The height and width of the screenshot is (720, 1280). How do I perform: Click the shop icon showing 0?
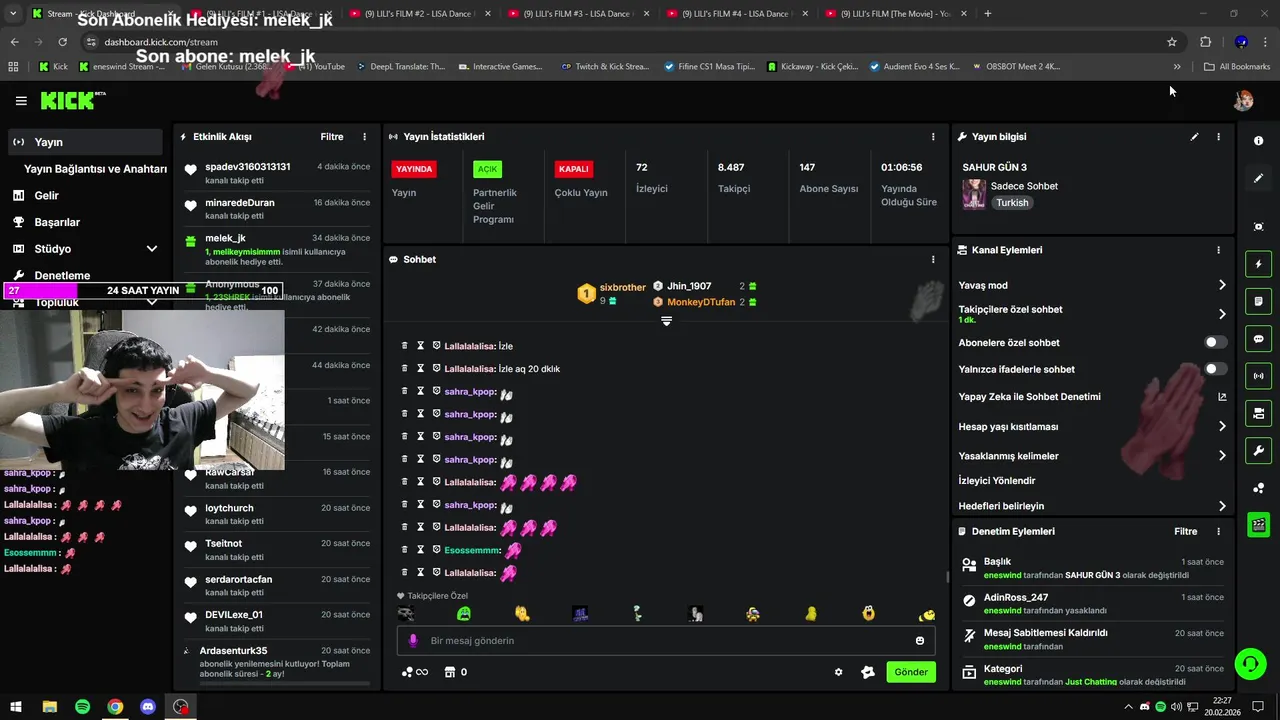point(455,672)
